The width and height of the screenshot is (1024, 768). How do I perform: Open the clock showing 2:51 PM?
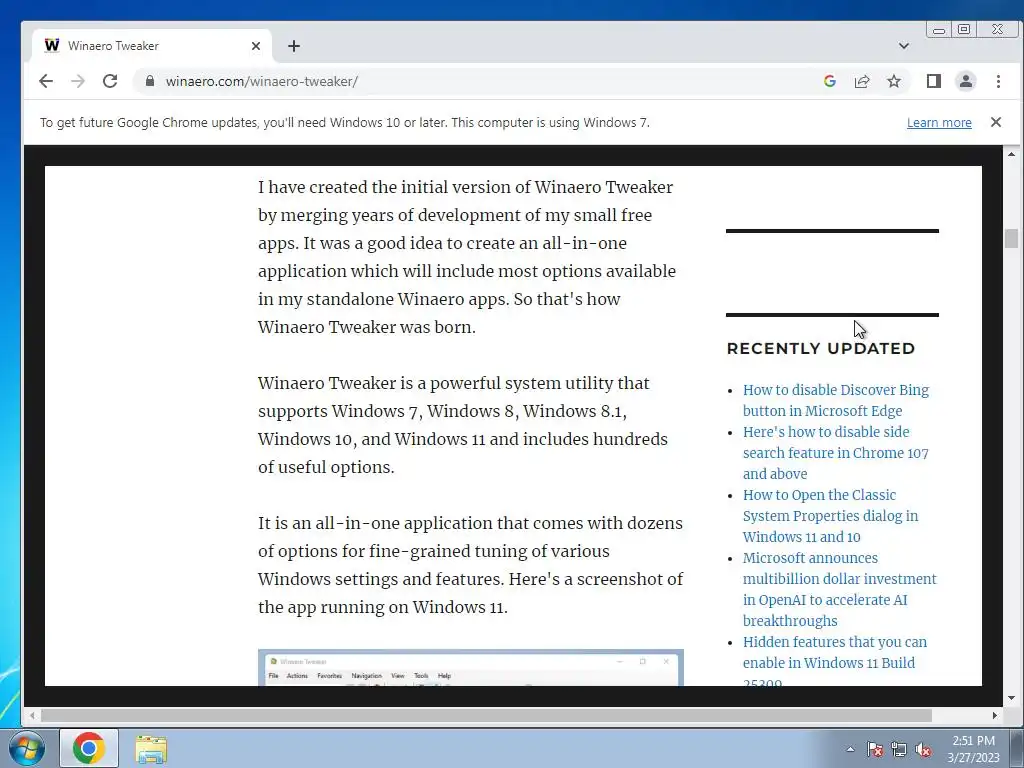pyautogui.click(x=974, y=749)
